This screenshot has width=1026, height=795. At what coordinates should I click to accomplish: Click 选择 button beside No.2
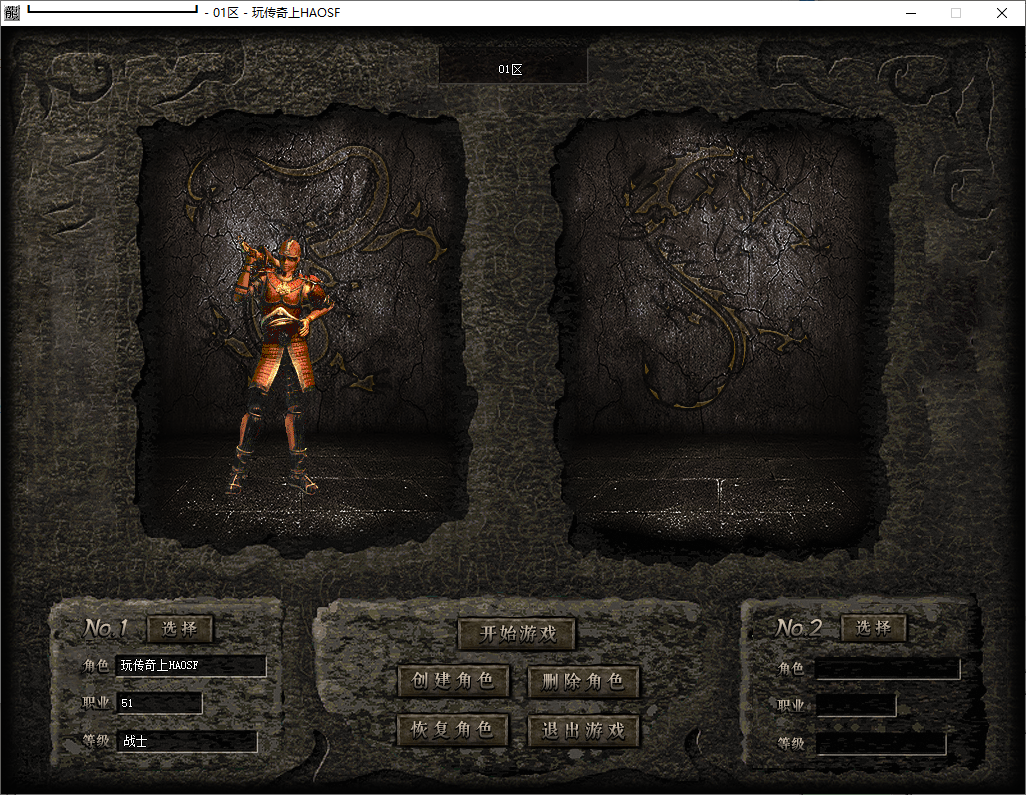(x=873, y=627)
